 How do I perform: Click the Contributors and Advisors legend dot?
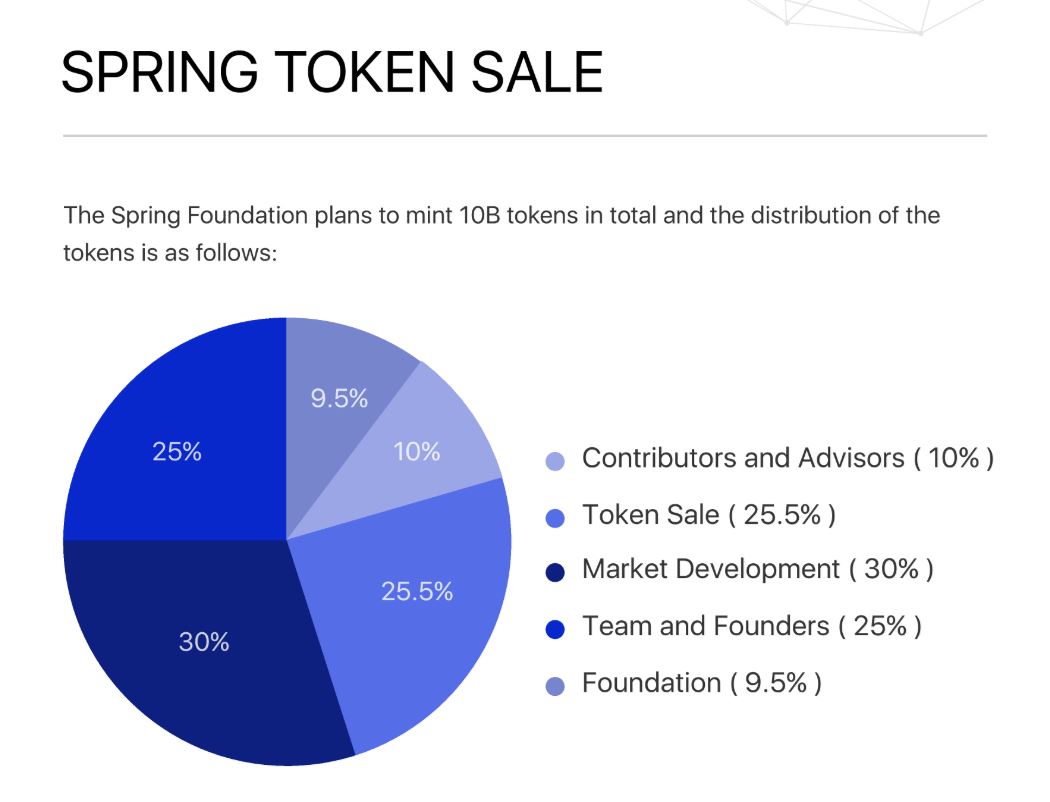pyautogui.click(x=555, y=461)
